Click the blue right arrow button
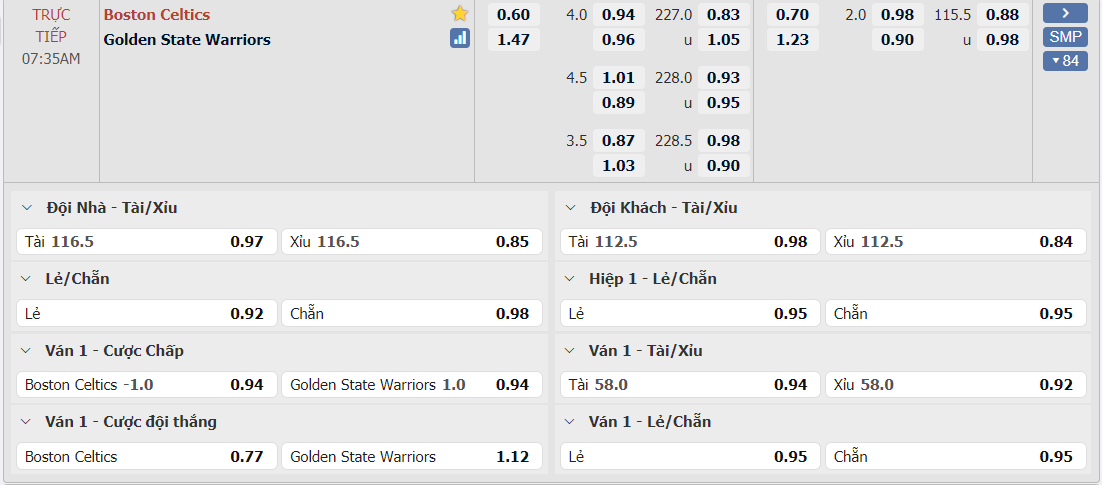Screen dimensions: 1102x485 [x=1065, y=14]
